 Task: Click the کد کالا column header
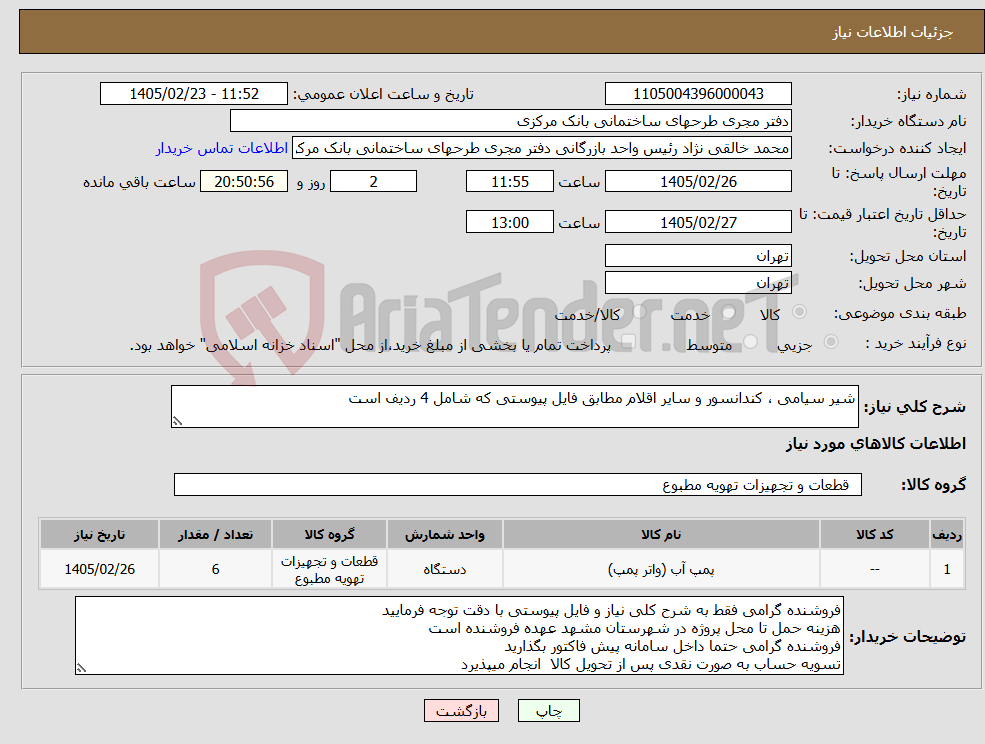point(874,534)
